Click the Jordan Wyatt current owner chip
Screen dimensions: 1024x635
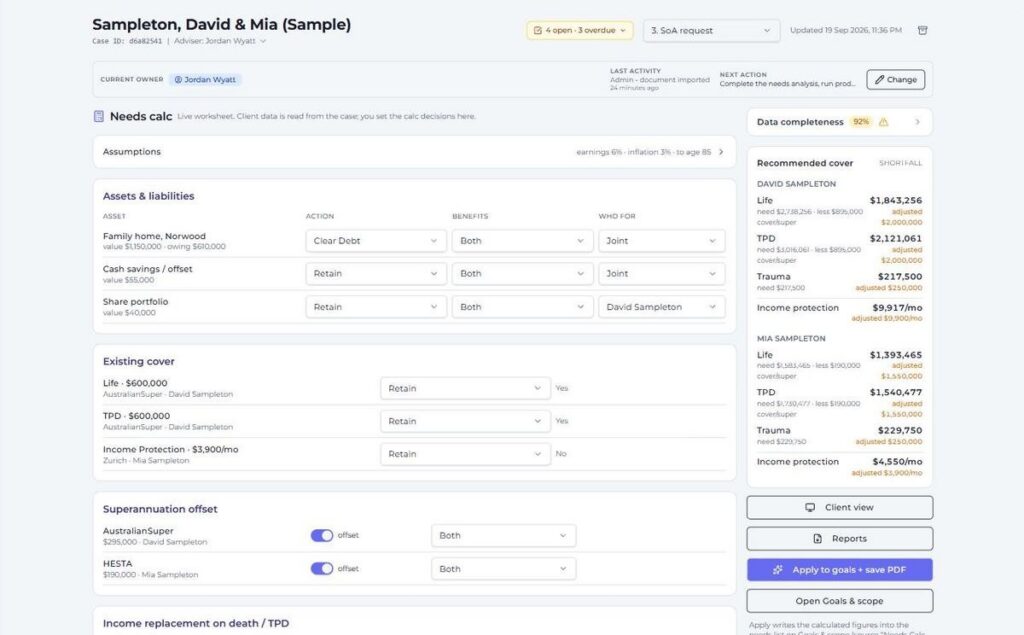(x=205, y=80)
